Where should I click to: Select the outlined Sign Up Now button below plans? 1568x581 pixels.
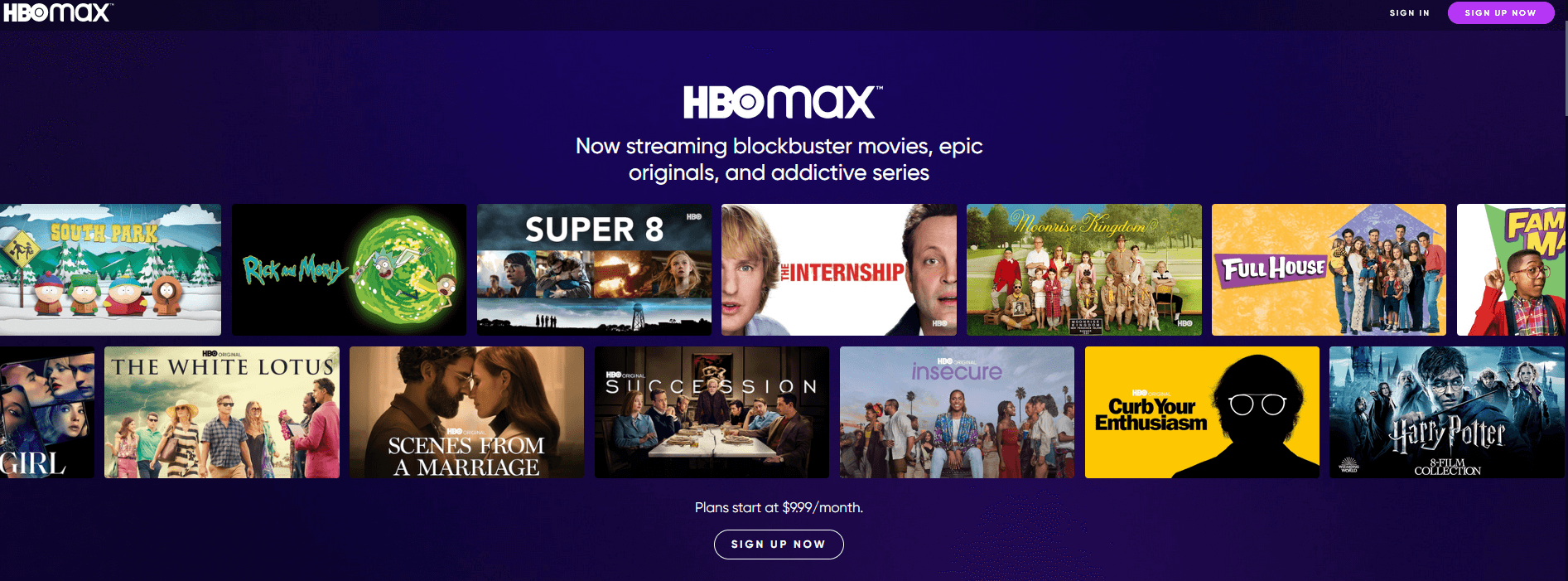pos(779,545)
